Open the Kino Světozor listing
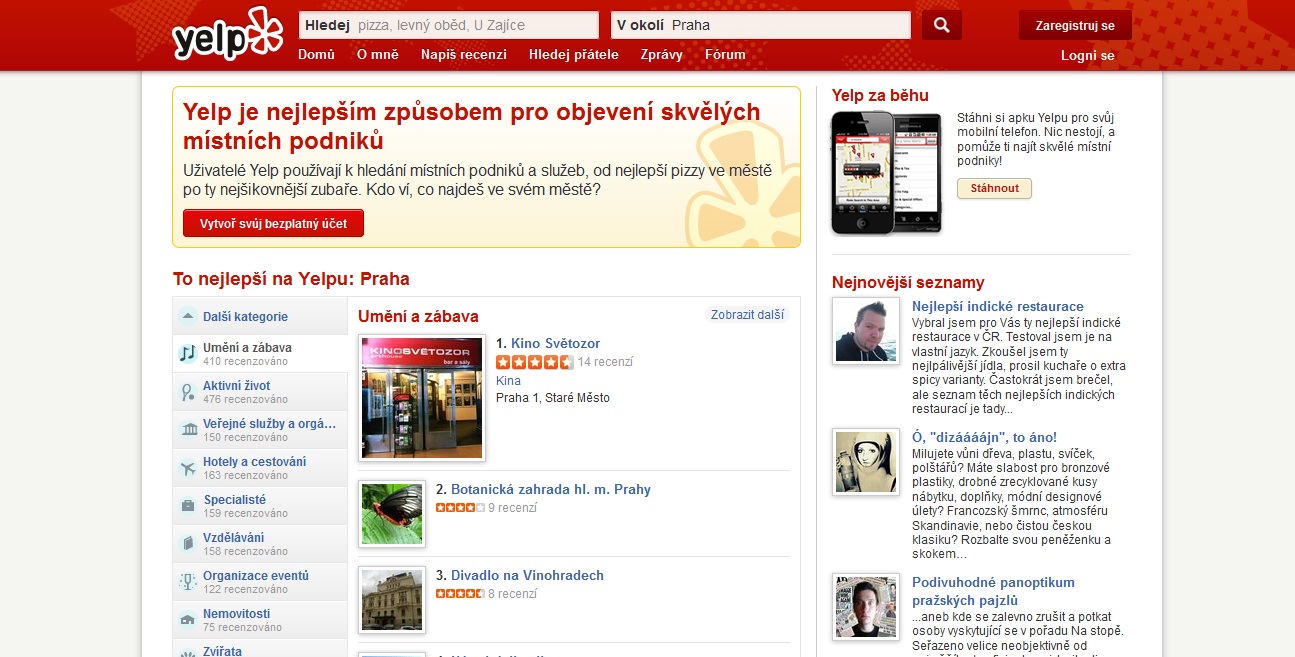 (555, 343)
